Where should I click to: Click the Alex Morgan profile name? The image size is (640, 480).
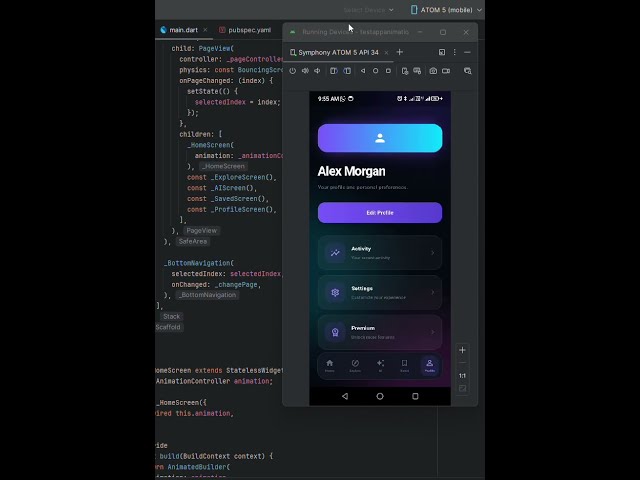351,171
